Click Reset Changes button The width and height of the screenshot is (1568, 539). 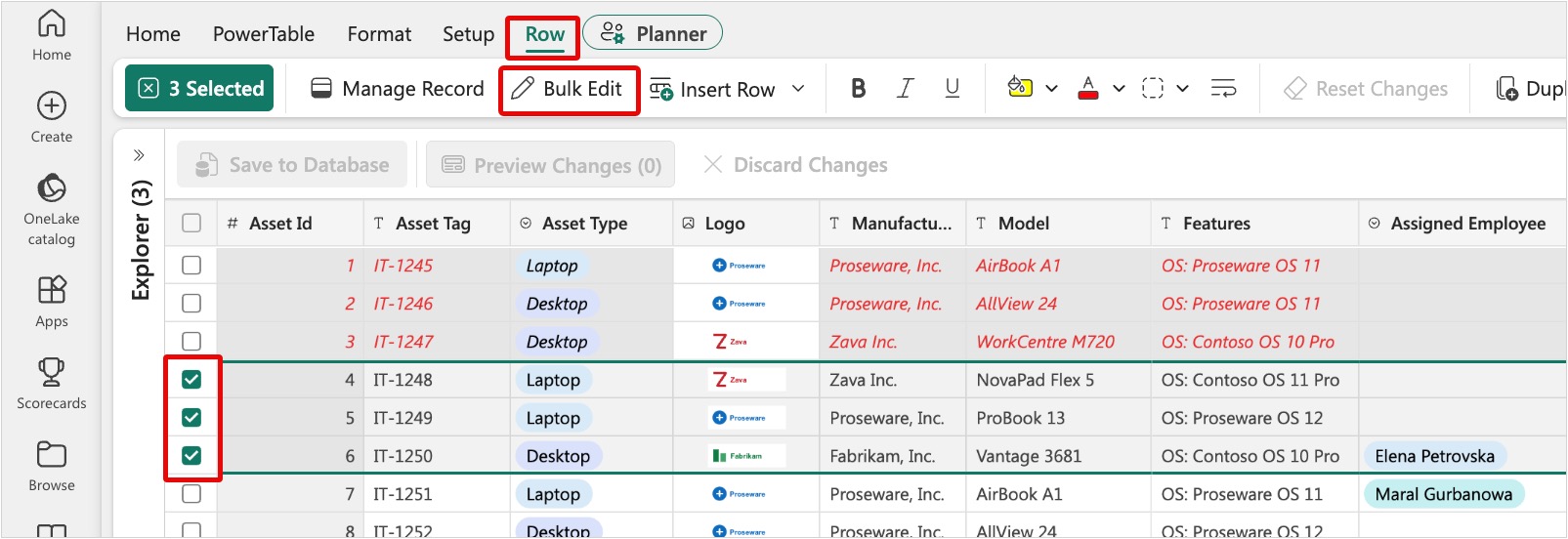(1365, 89)
